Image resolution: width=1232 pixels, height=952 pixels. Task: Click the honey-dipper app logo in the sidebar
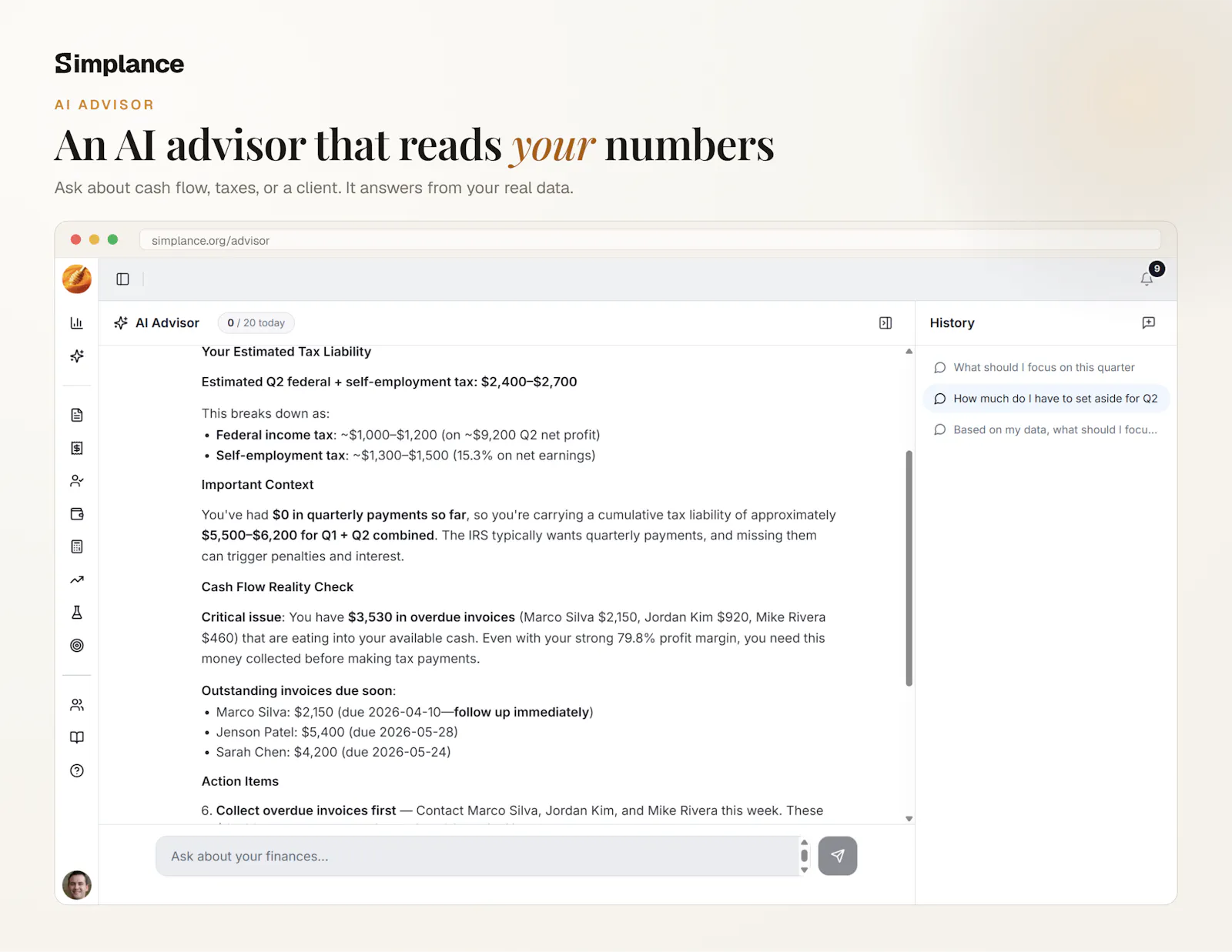pos(77,279)
